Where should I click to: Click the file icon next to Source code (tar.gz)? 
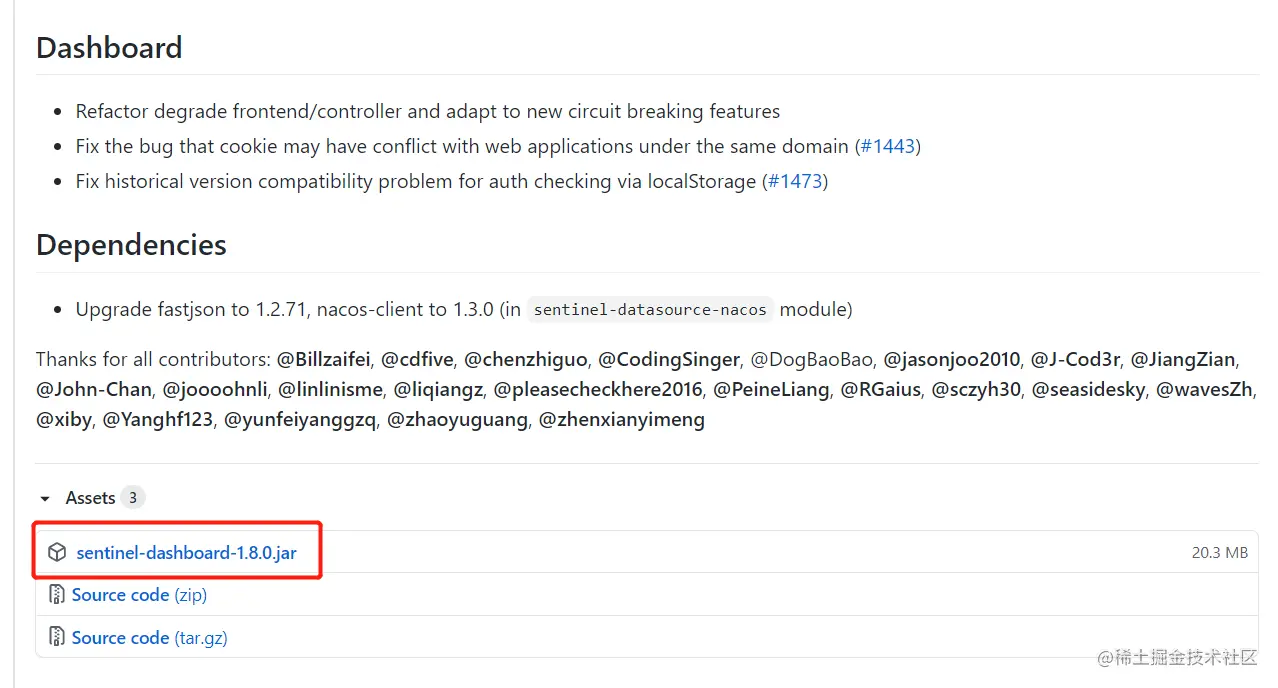[57, 637]
